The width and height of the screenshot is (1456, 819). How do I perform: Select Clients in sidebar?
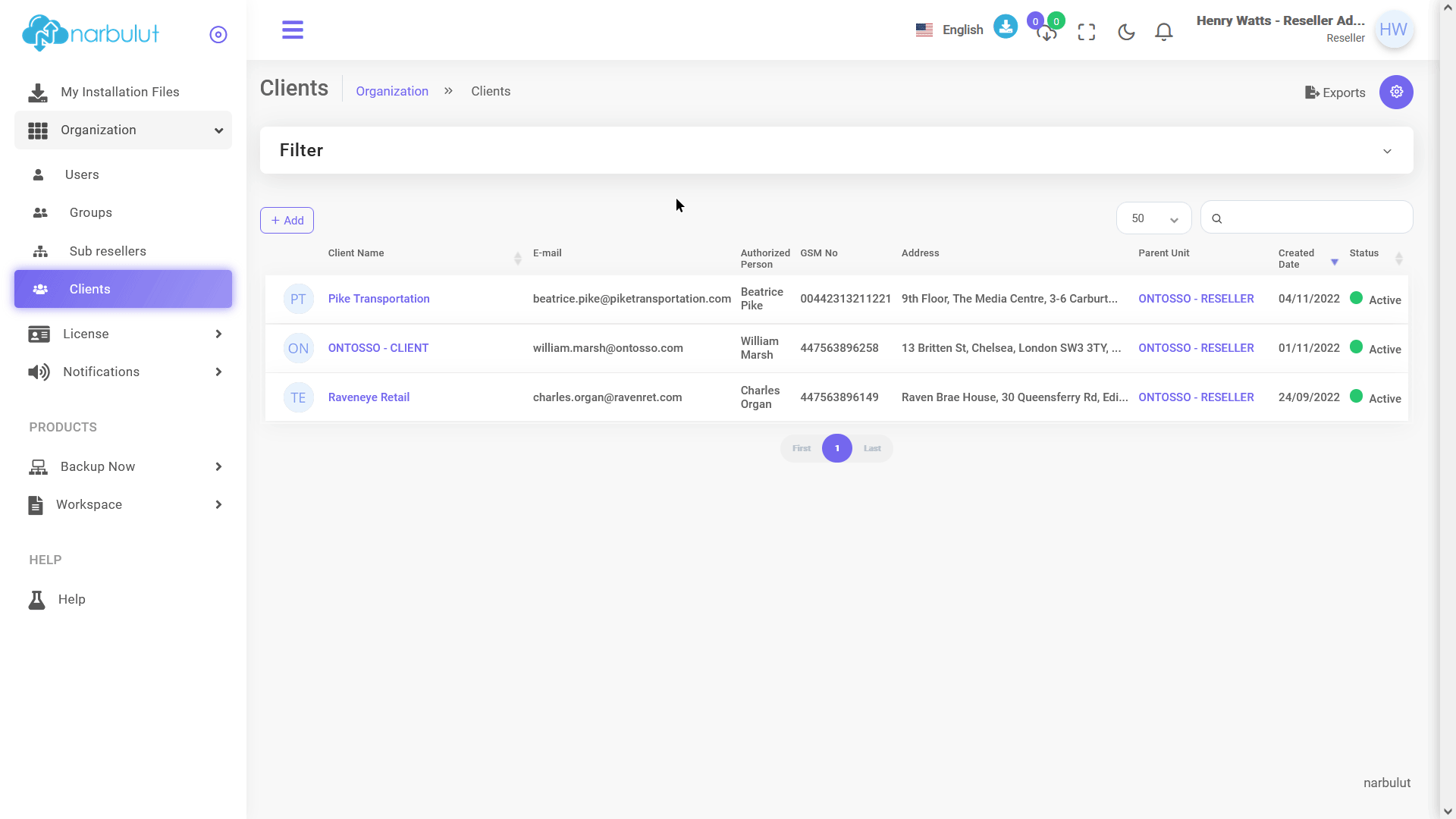pyautogui.click(x=123, y=289)
